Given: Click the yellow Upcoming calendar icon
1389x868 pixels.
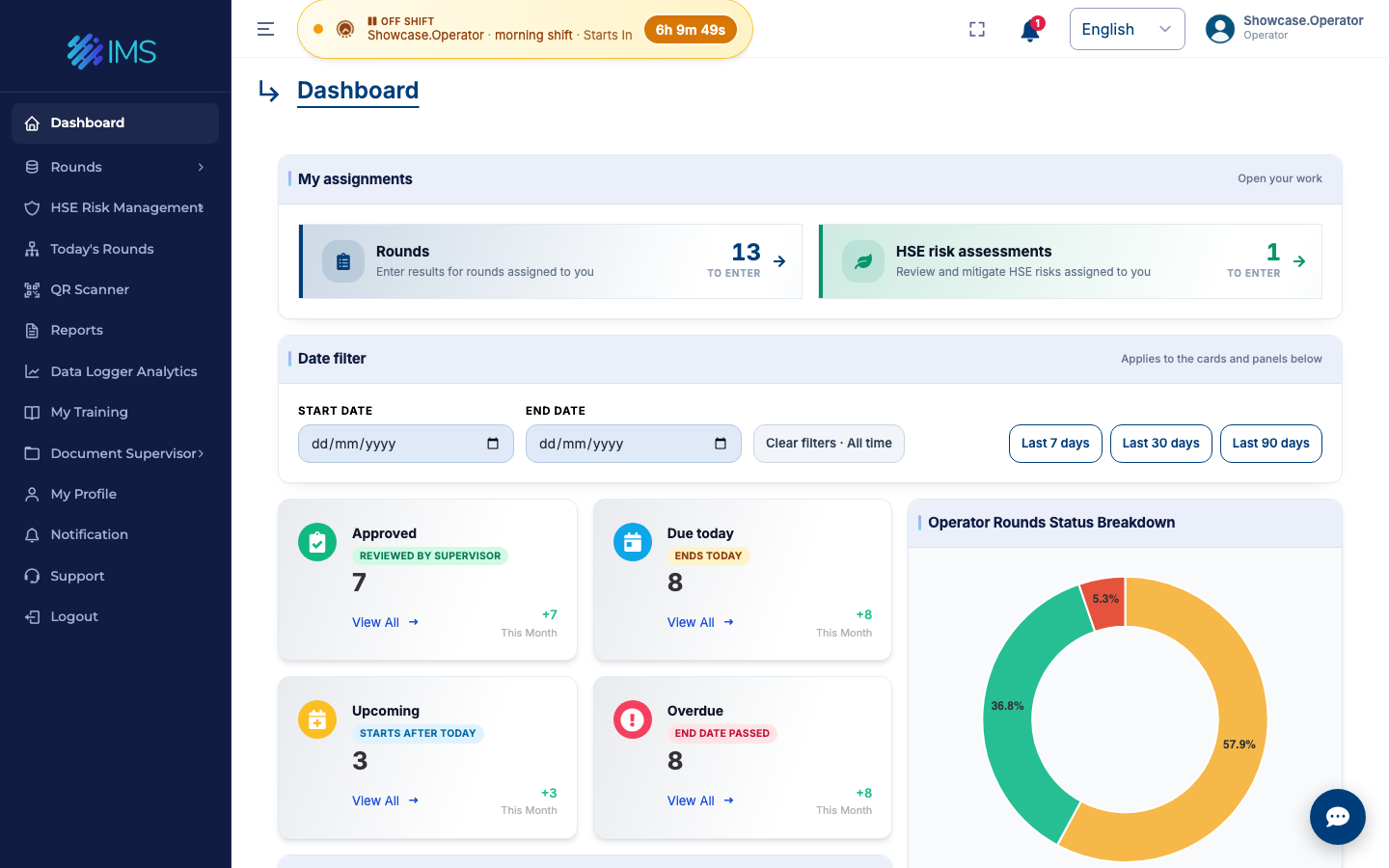Looking at the screenshot, I should click(317, 719).
